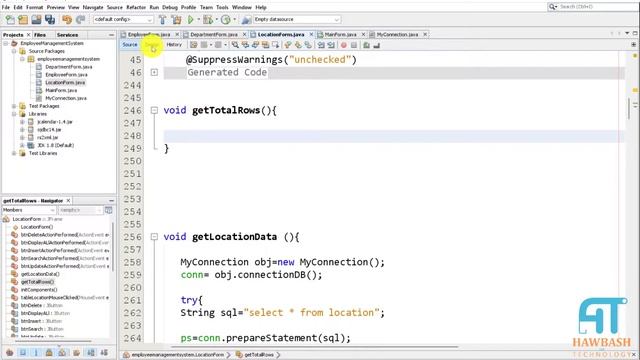Image resolution: width=640 pixels, height=360 pixels.
Task: Switch to the Files panel tab
Action: 40,35
